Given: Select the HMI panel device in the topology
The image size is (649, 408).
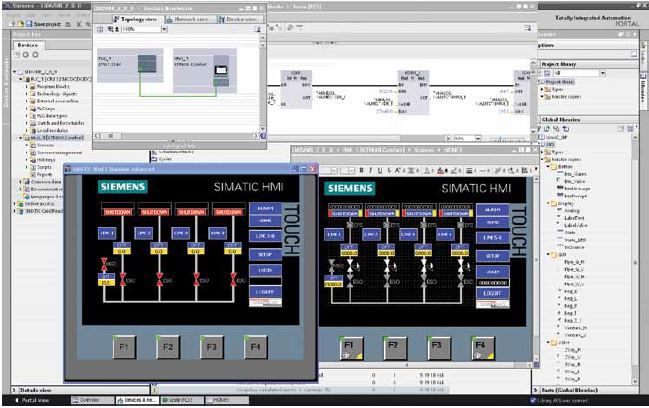Looking at the screenshot, I should click(x=204, y=70).
